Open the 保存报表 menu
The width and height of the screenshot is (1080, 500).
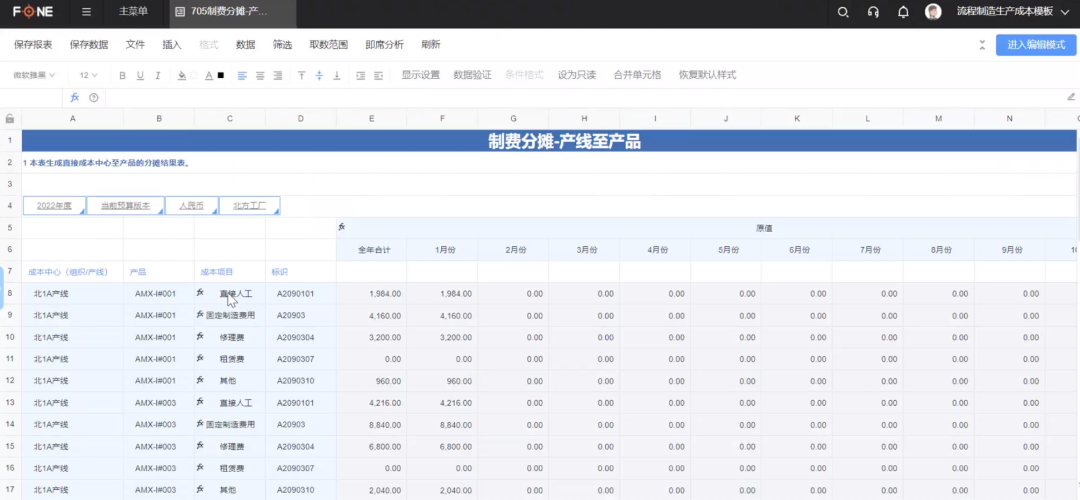pos(33,45)
